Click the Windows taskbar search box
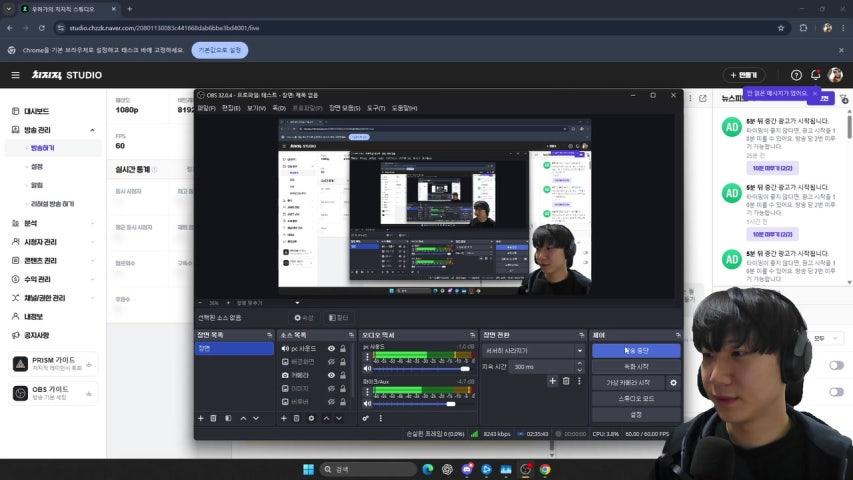The image size is (853, 480). pos(360,468)
